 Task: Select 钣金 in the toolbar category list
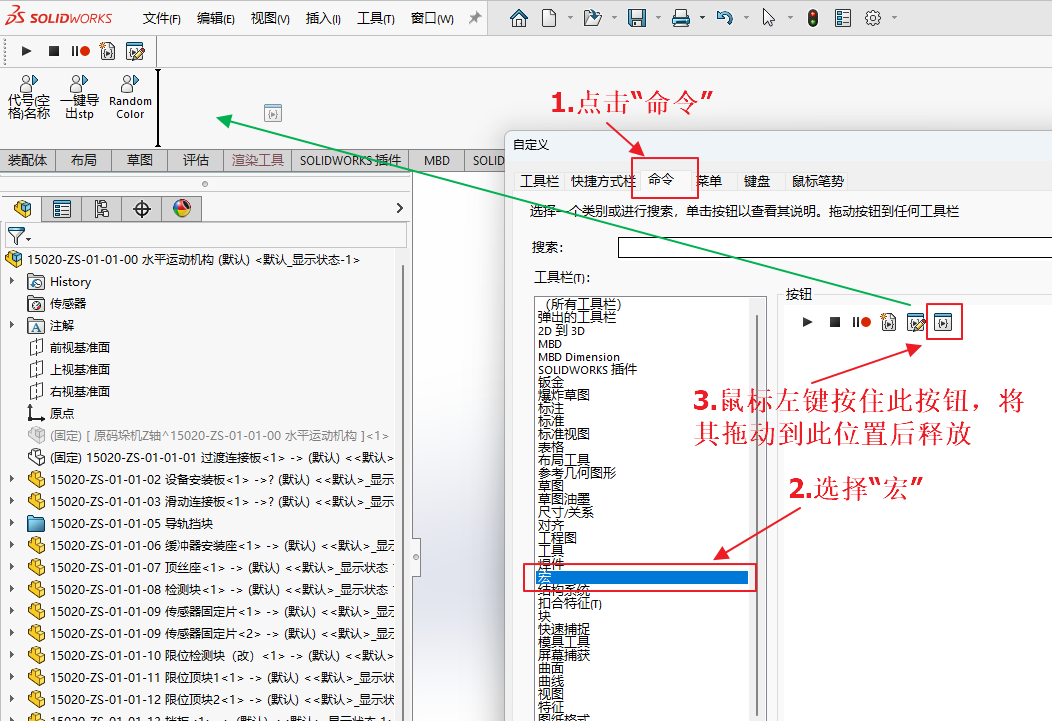[x=551, y=382]
